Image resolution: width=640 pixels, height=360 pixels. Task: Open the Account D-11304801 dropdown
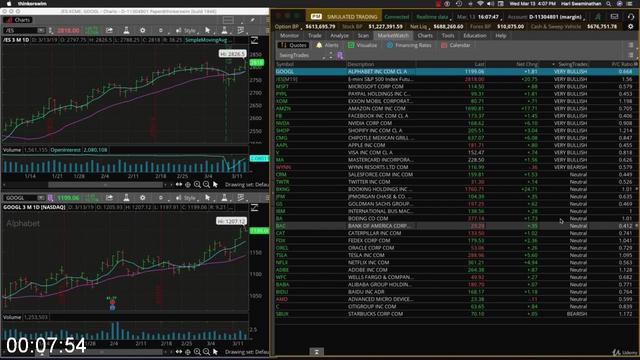tap(558, 17)
